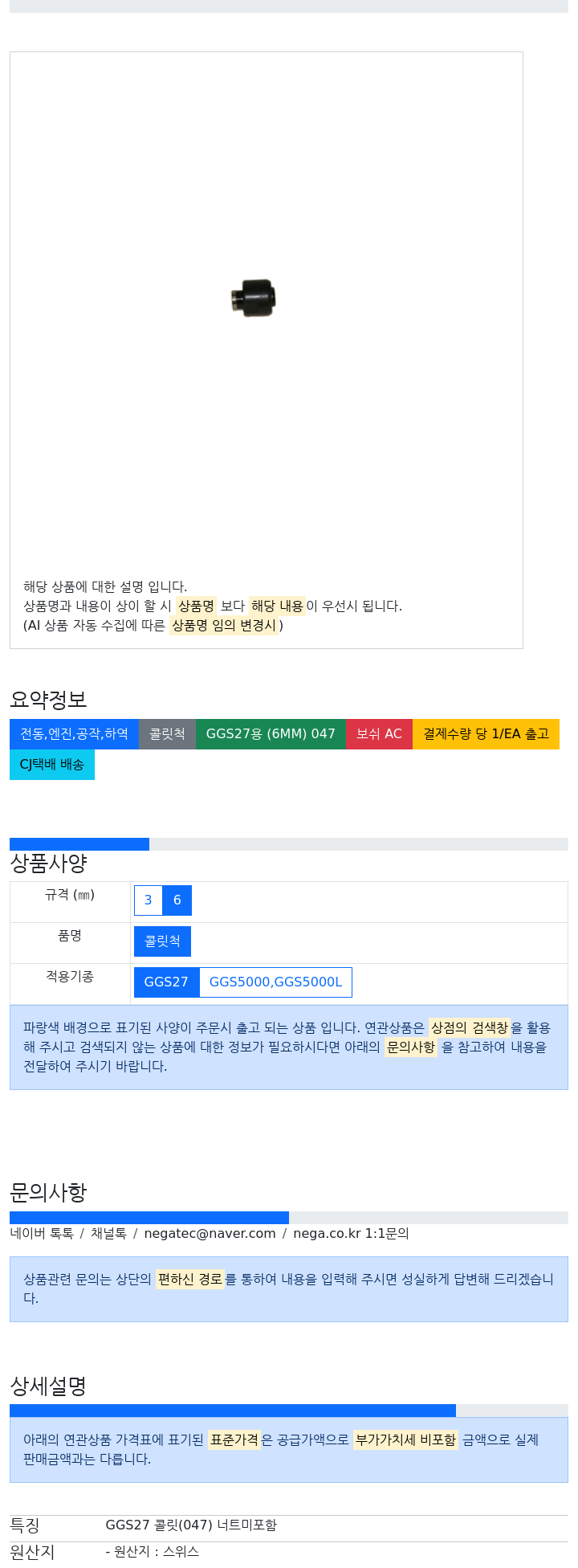Open the 네이버 톡톡 inquiry link
Viewport: 578px width, 1568px height.
pyautogui.click(x=42, y=1234)
